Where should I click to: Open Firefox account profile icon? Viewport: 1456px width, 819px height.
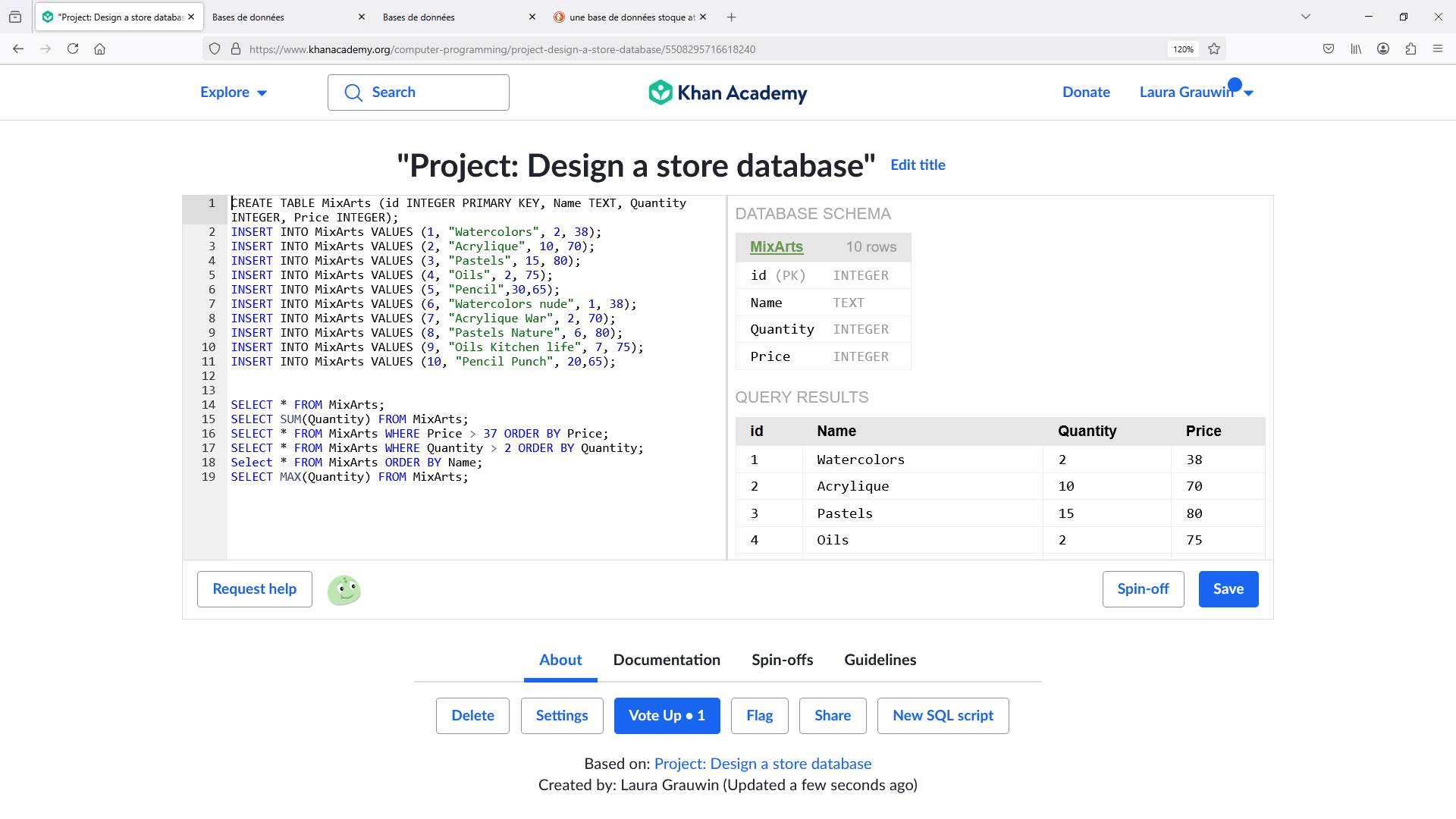tap(1383, 49)
